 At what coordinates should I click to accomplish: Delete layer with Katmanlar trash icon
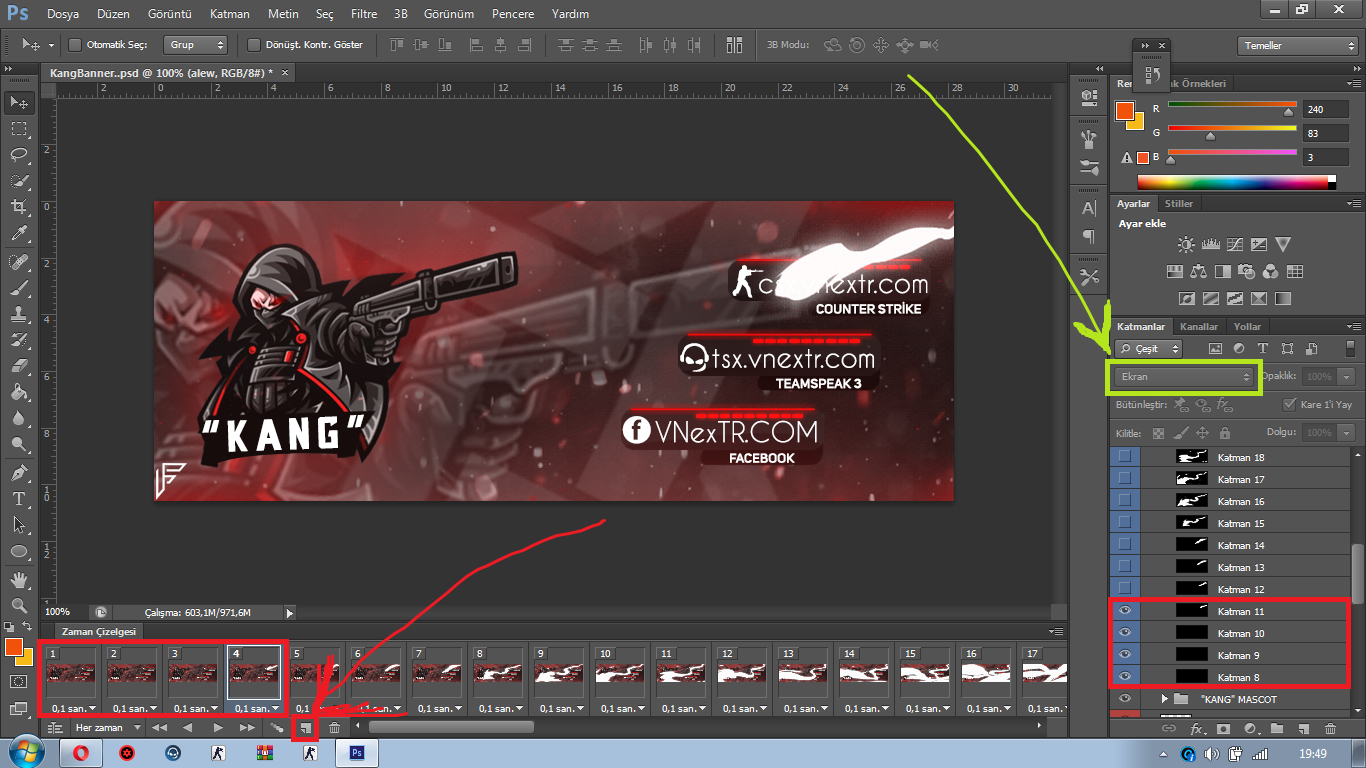coord(1330,728)
